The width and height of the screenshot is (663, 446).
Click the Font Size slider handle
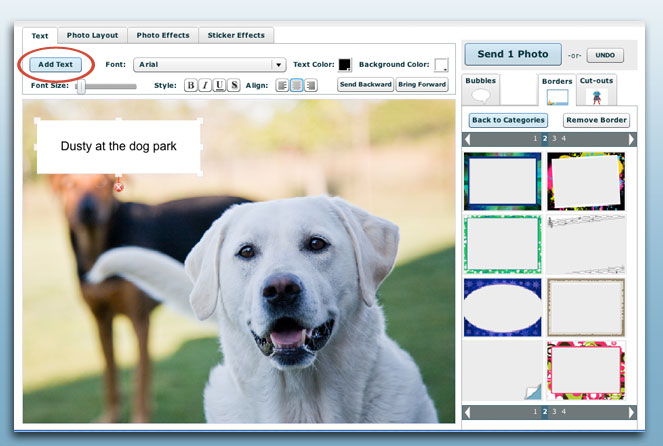pyautogui.click(x=81, y=86)
